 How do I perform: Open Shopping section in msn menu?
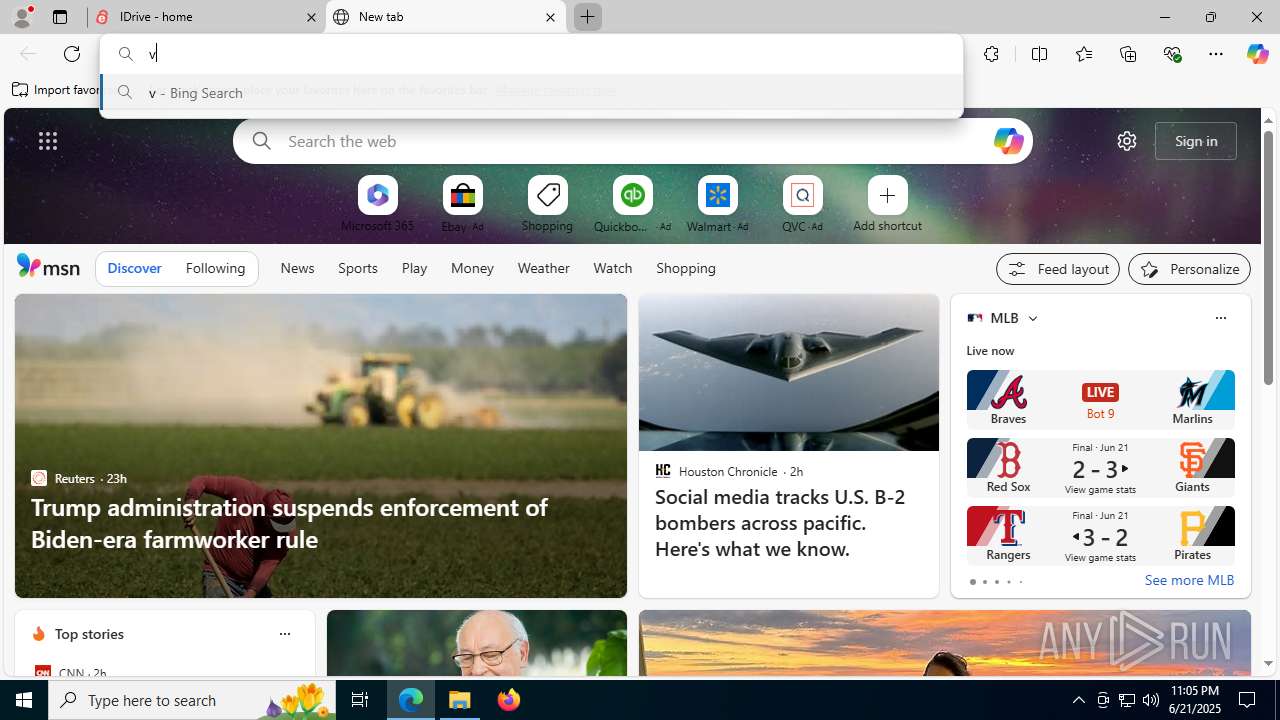pyautogui.click(x=686, y=268)
